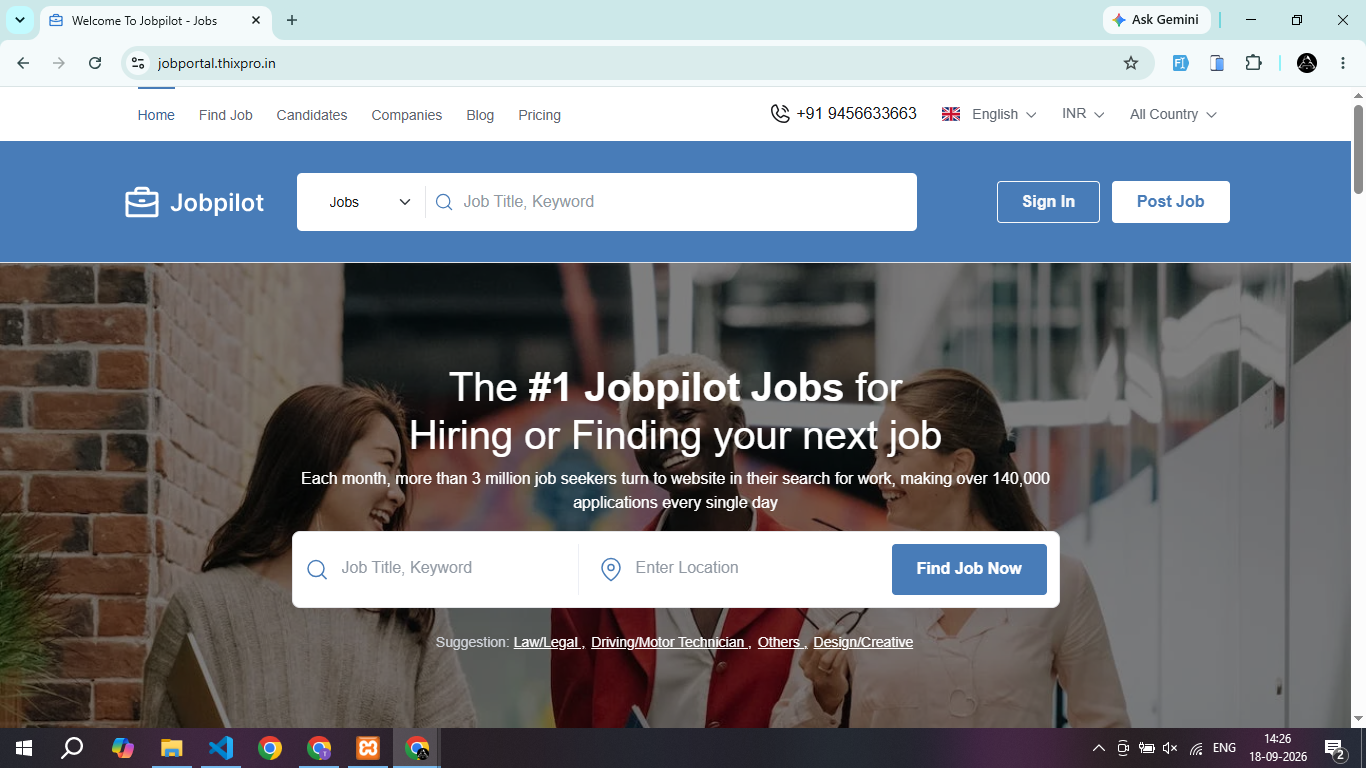Follow the Design/Creative suggestion link
Screen dimensions: 1366x768
863,642
